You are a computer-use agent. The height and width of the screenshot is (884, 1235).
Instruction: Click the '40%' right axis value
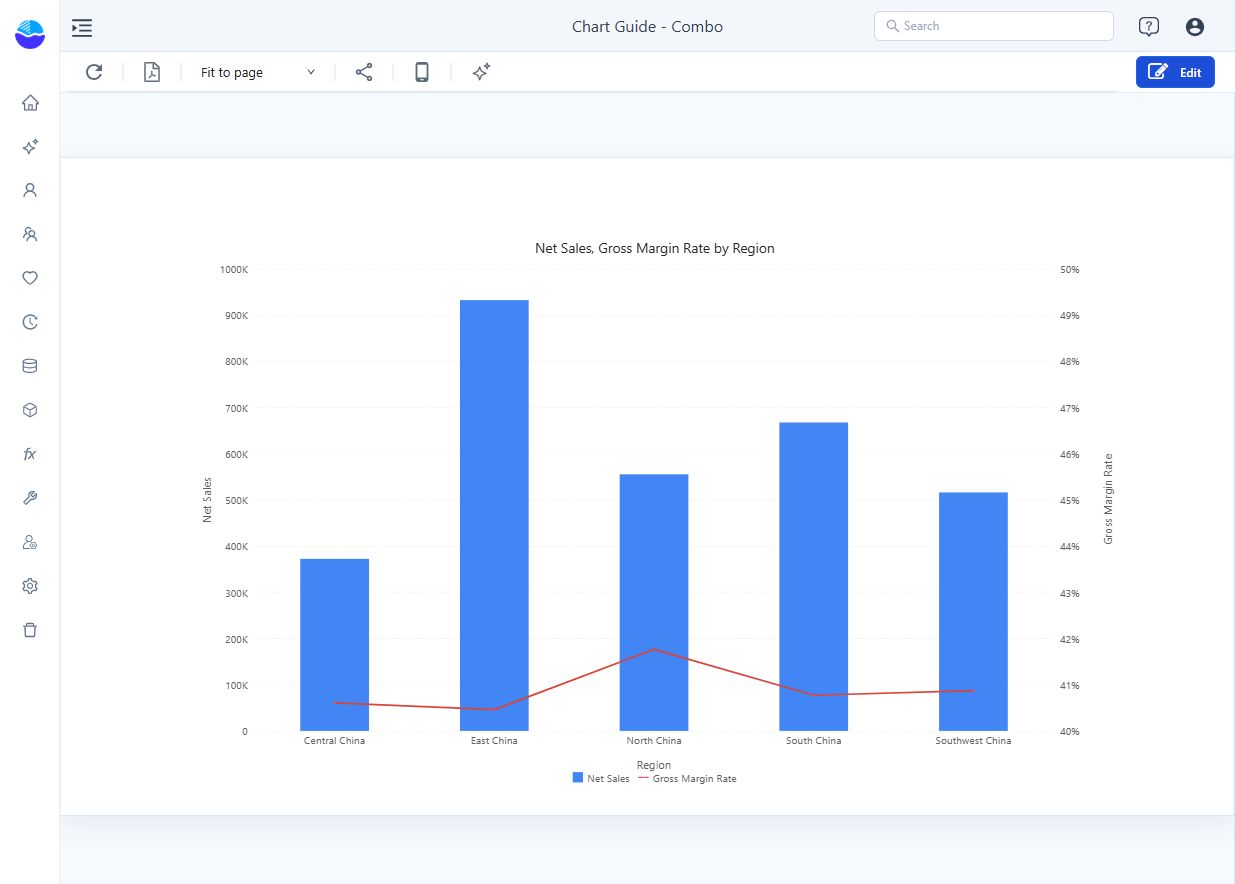(1069, 731)
